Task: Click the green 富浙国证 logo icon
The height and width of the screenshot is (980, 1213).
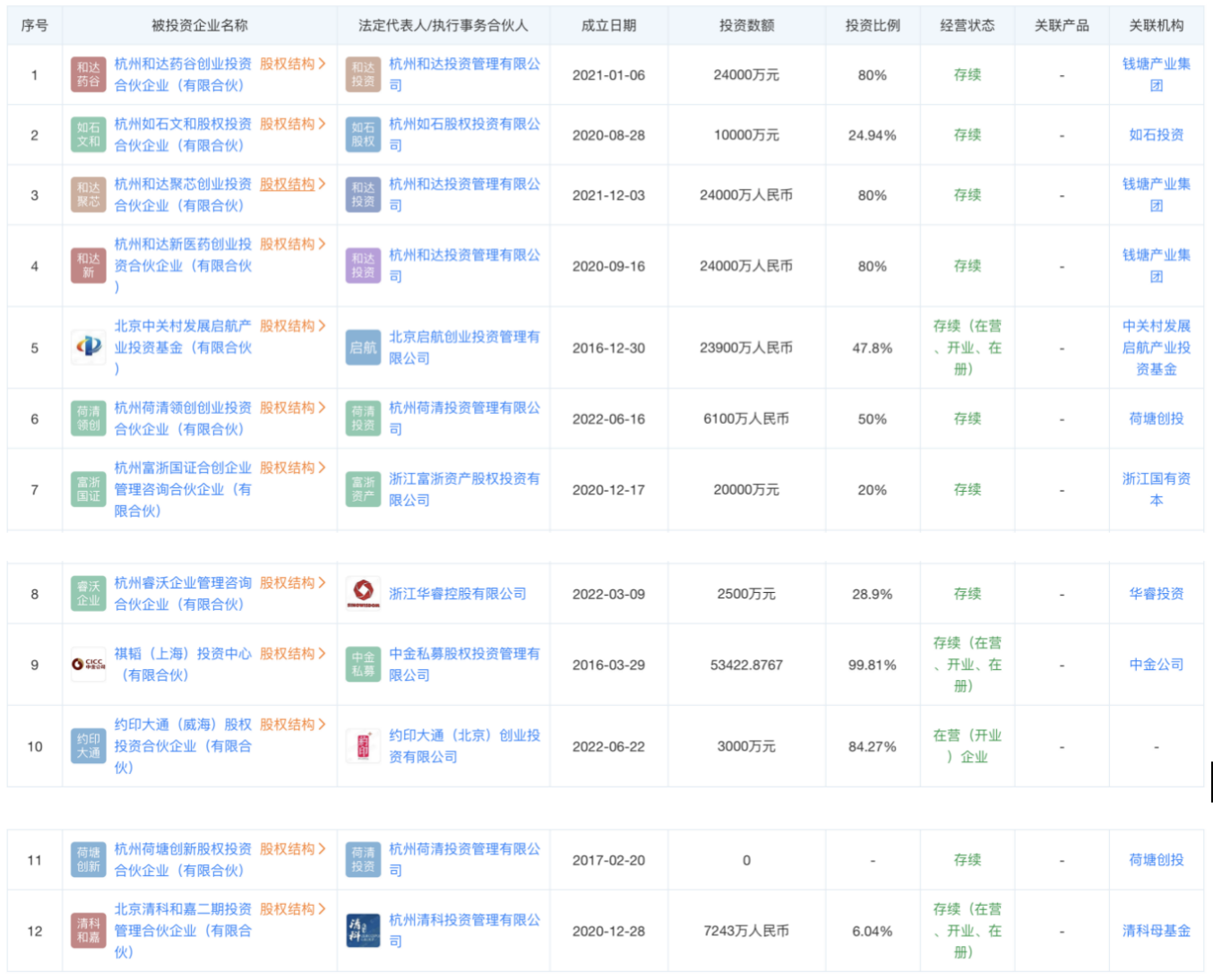Action: pyautogui.click(x=89, y=489)
